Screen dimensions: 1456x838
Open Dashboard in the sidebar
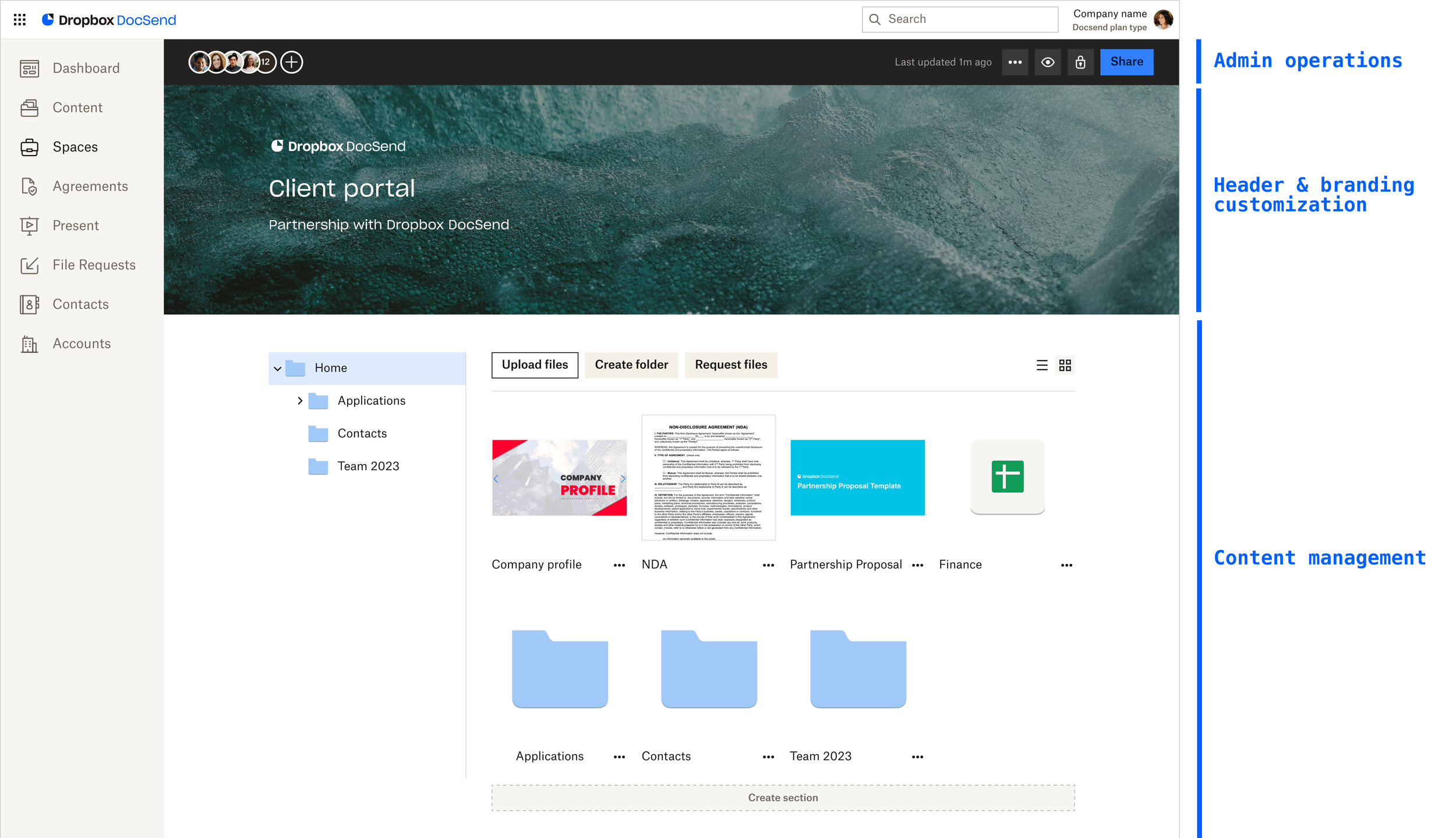tap(86, 68)
